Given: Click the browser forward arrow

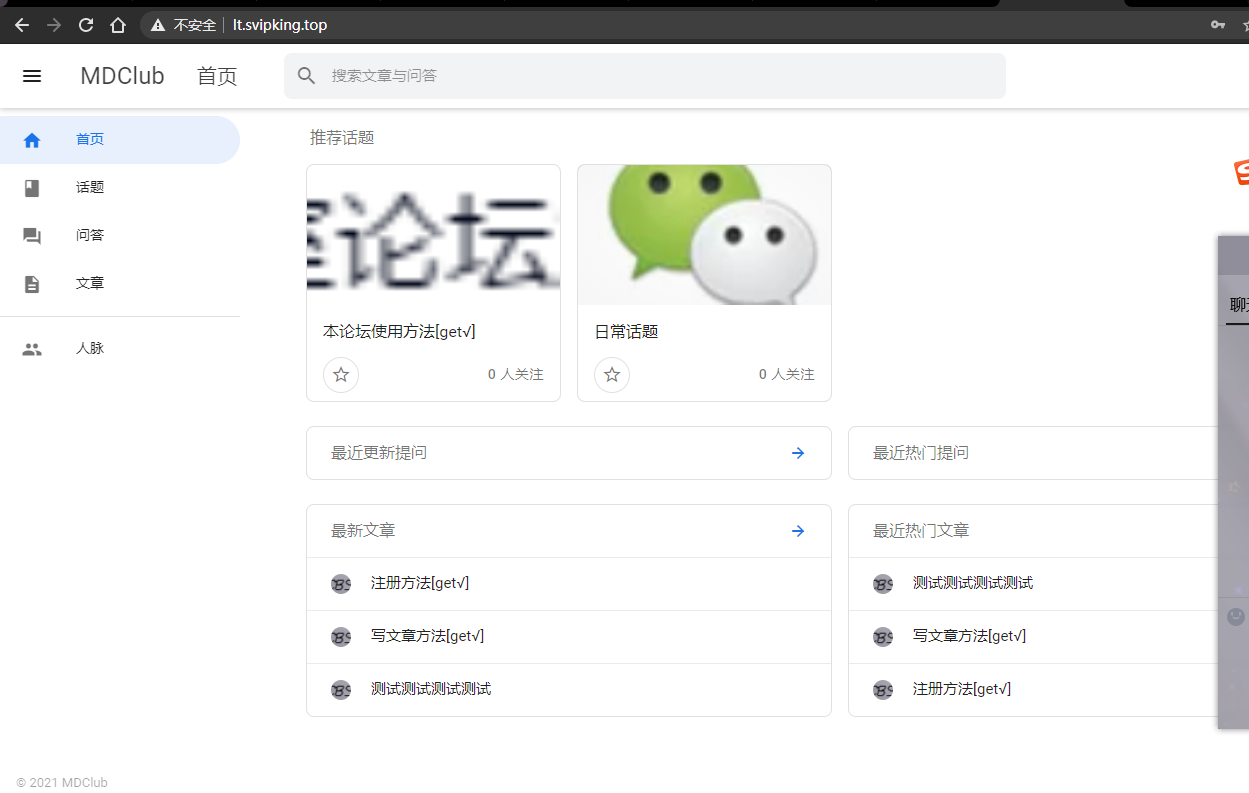Looking at the screenshot, I should pyautogui.click(x=53, y=25).
